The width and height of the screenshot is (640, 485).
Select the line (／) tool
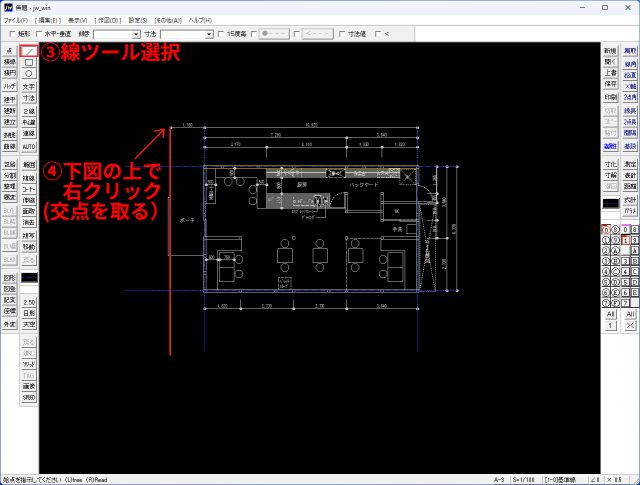pyautogui.click(x=29, y=50)
